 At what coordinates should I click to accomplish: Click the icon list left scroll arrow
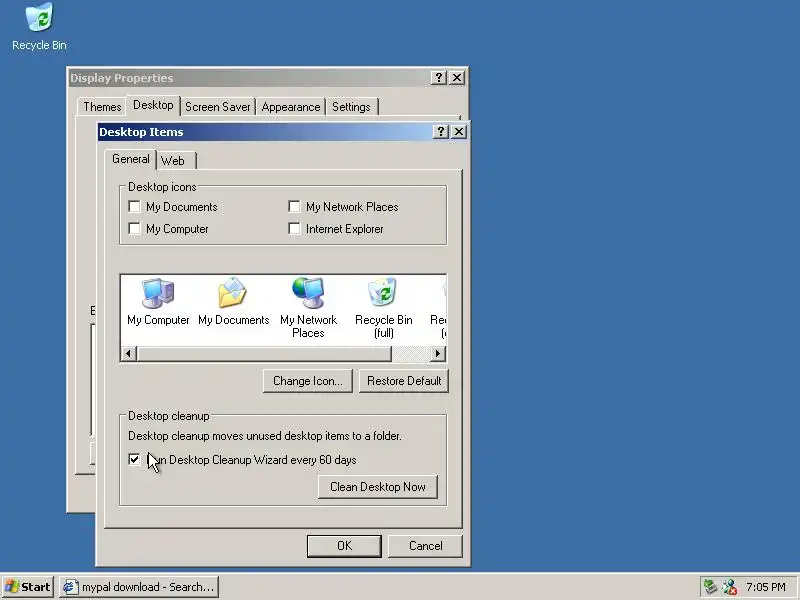pyautogui.click(x=129, y=354)
